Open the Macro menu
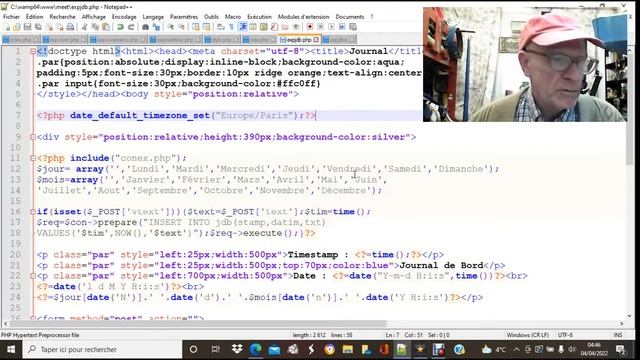Image resolution: width=640 pixels, height=360 pixels. click(x=233, y=17)
